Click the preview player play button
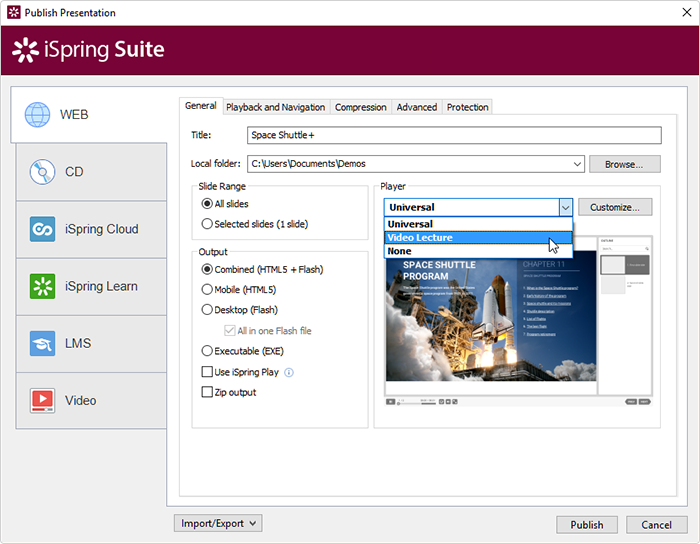 pyautogui.click(x=391, y=402)
